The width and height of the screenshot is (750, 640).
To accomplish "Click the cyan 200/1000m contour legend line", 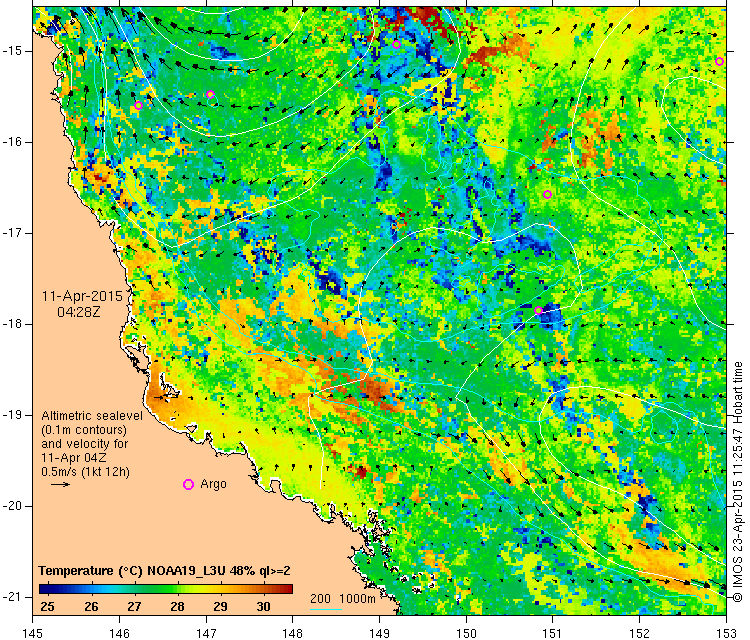I will [326, 609].
